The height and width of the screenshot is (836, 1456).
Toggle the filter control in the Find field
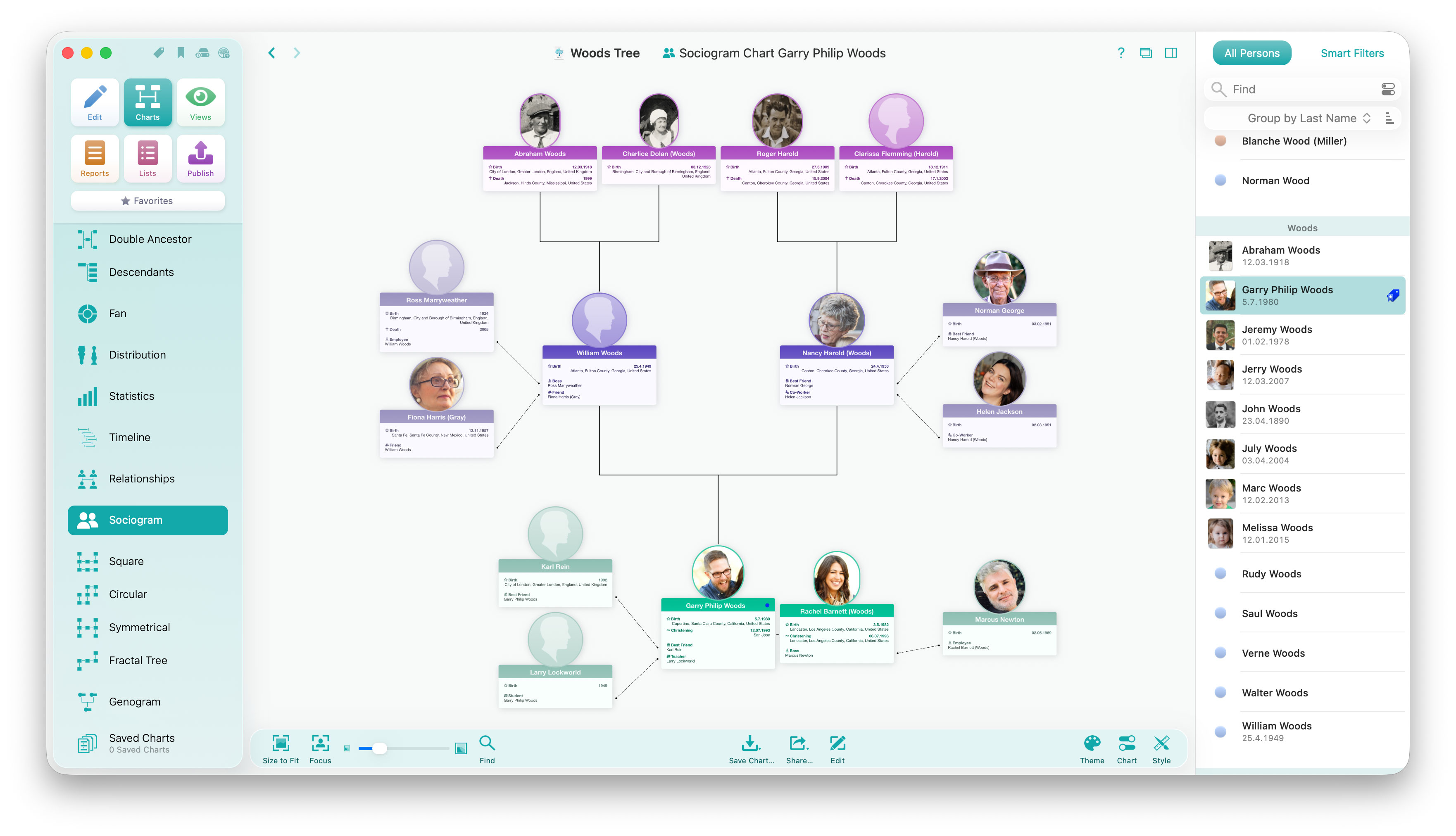[x=1388, y=89]
